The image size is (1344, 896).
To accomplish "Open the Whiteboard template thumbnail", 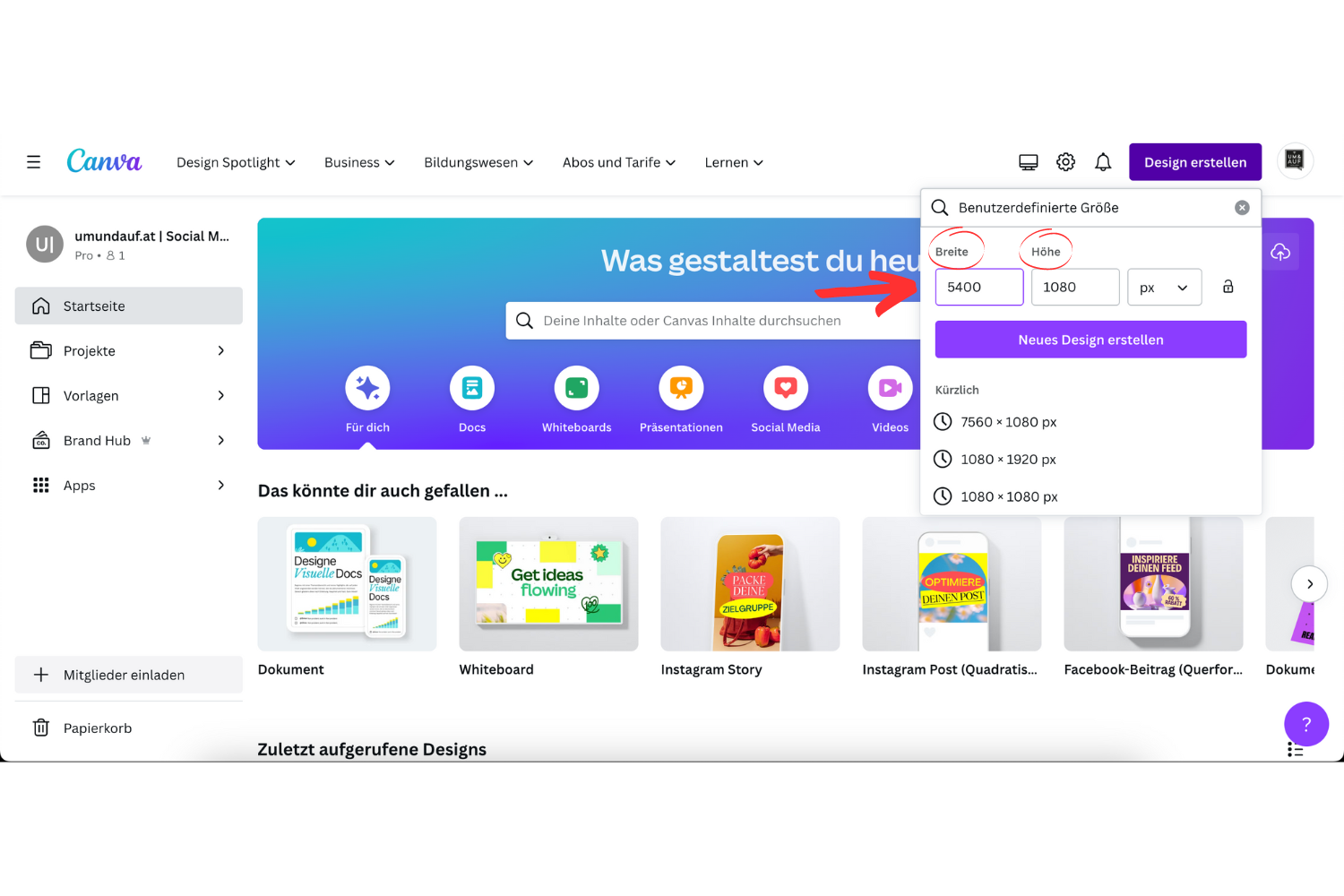I will tap(548, 583).
